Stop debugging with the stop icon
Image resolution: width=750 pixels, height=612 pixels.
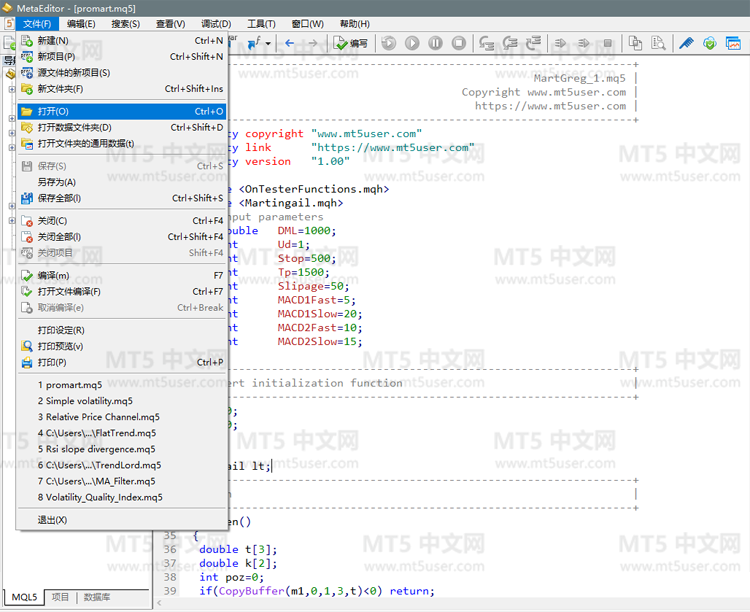tap(459, 44)
